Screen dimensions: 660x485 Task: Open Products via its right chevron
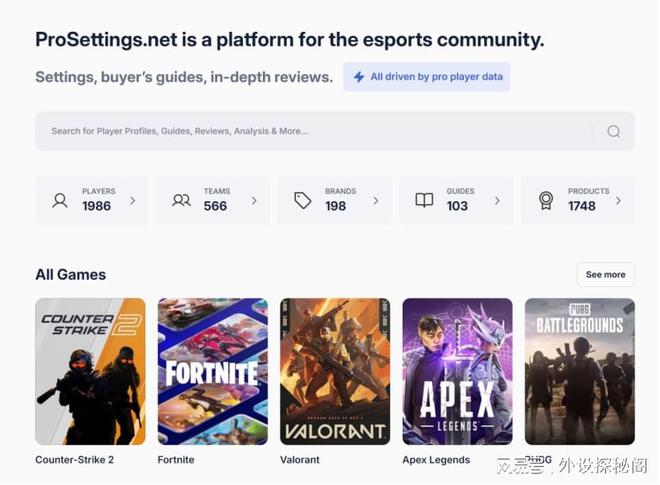pyautogui.click(x=618, y=200)
